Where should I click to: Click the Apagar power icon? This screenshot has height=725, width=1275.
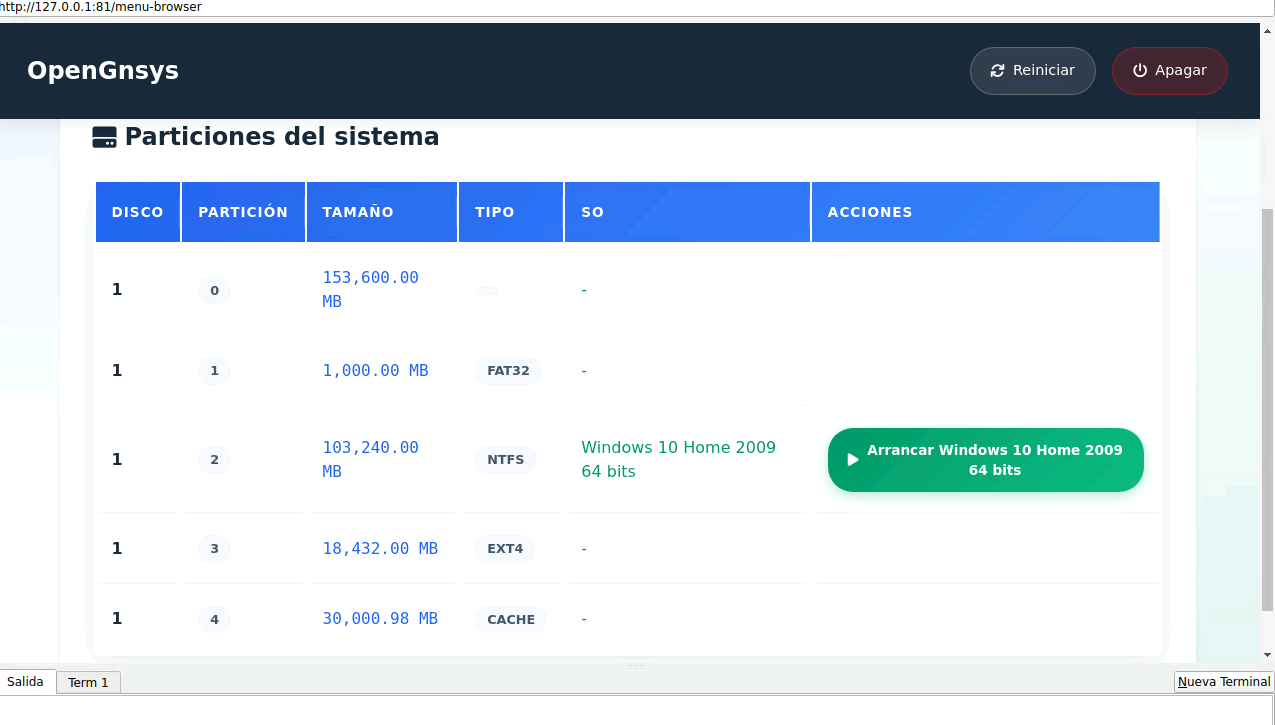[x=1139, y=71]
